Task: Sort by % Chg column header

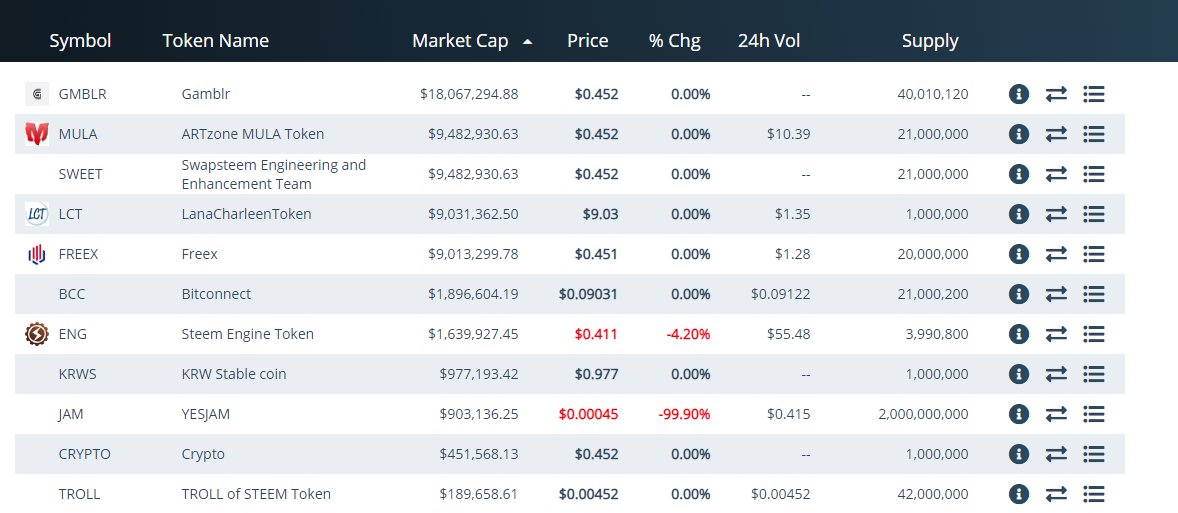Action: pyautogui.click(x=674, y=41)
